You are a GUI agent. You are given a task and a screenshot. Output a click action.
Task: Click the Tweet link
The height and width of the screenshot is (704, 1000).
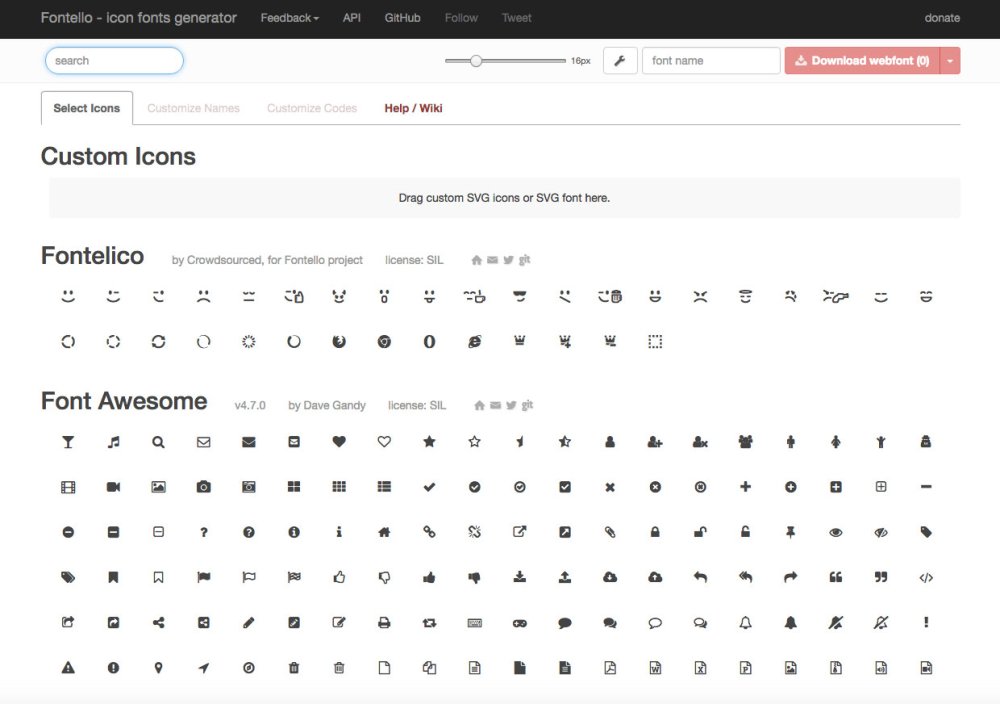point(517,18)
